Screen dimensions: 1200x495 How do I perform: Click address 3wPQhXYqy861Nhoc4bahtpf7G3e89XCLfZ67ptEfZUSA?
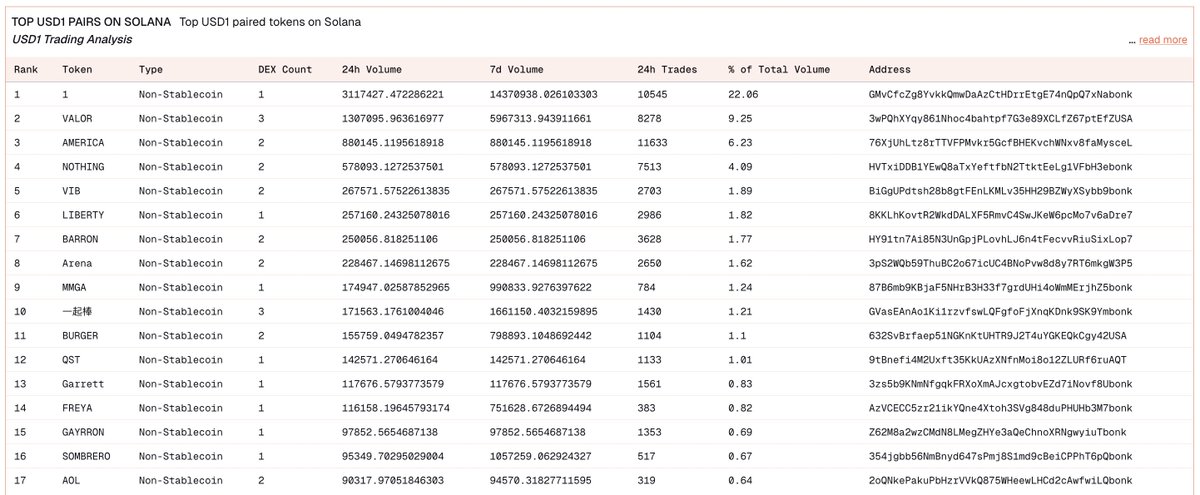point(1000,118)
